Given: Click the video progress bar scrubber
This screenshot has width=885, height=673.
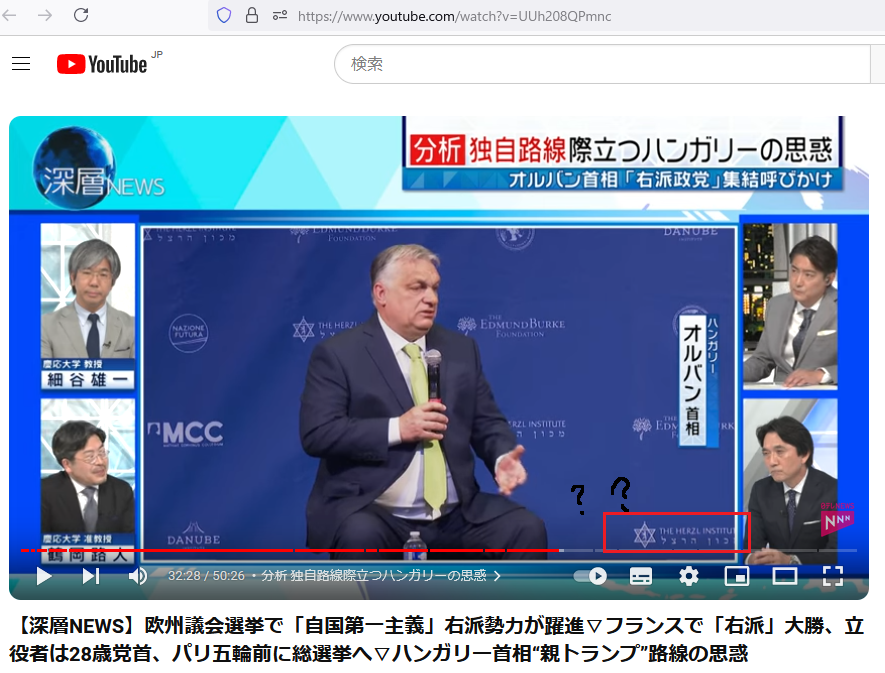Looking at the screenshot, I should (563, 551).
